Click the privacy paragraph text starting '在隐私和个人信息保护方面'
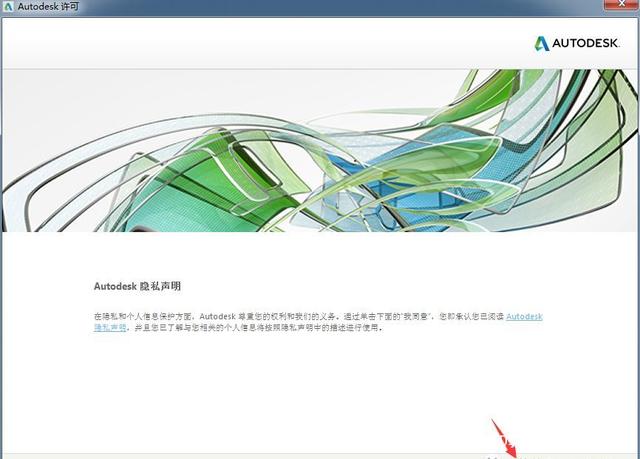Screen dimensions: 640x459 coord(318,322)
